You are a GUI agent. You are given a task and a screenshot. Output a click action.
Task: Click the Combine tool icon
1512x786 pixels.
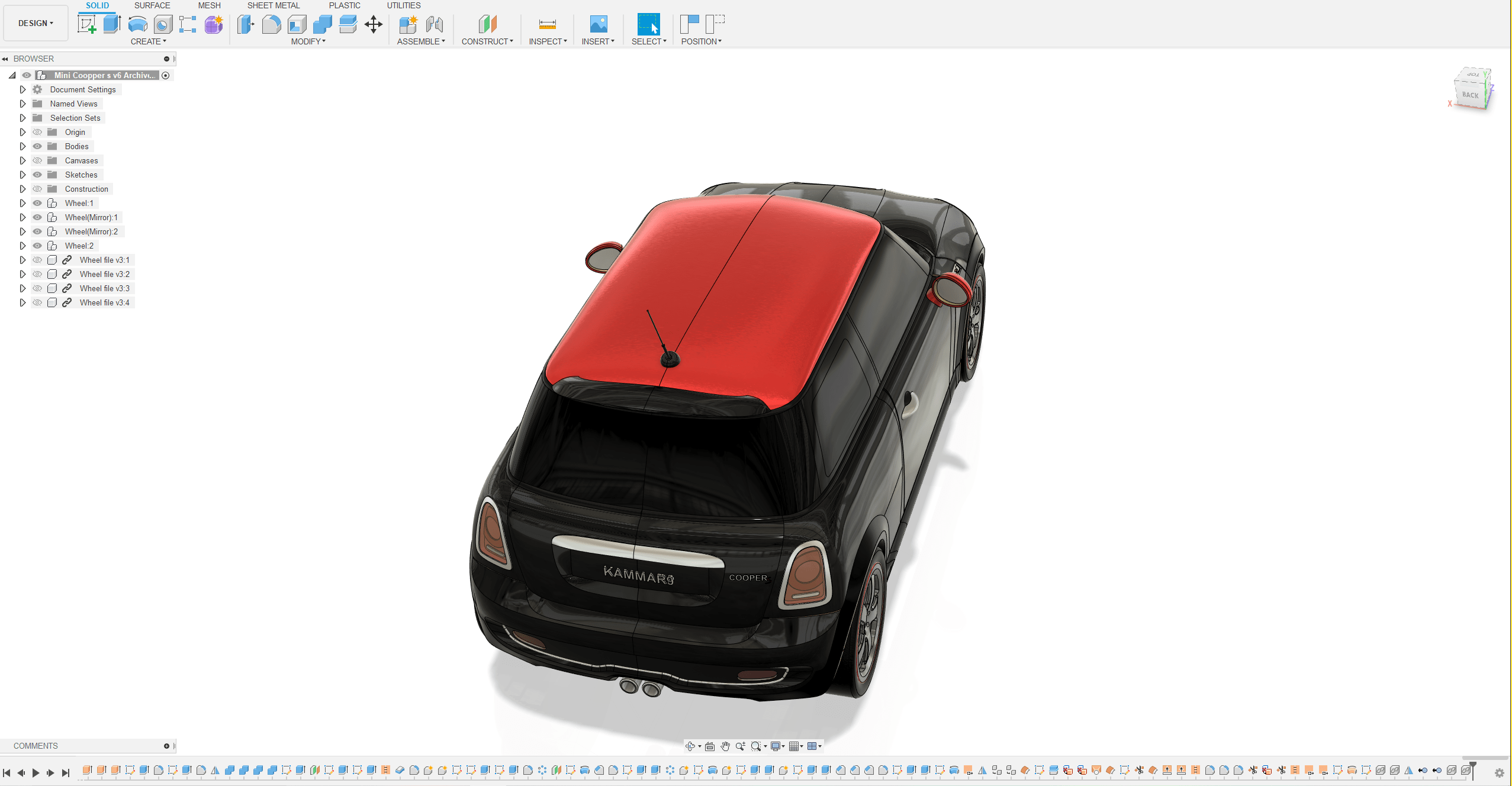click(x=323, y=24)
